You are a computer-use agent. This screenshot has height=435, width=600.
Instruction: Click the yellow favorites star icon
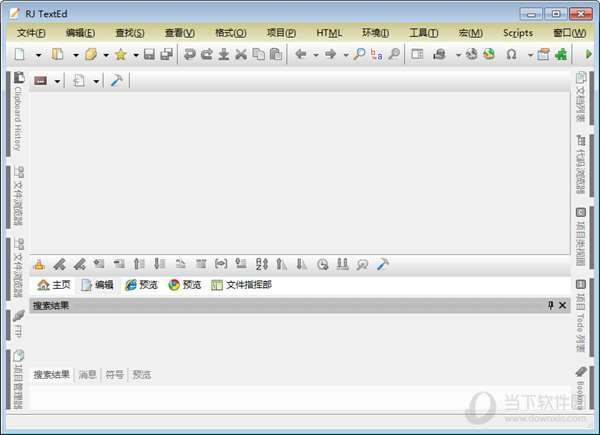[121, 54]
